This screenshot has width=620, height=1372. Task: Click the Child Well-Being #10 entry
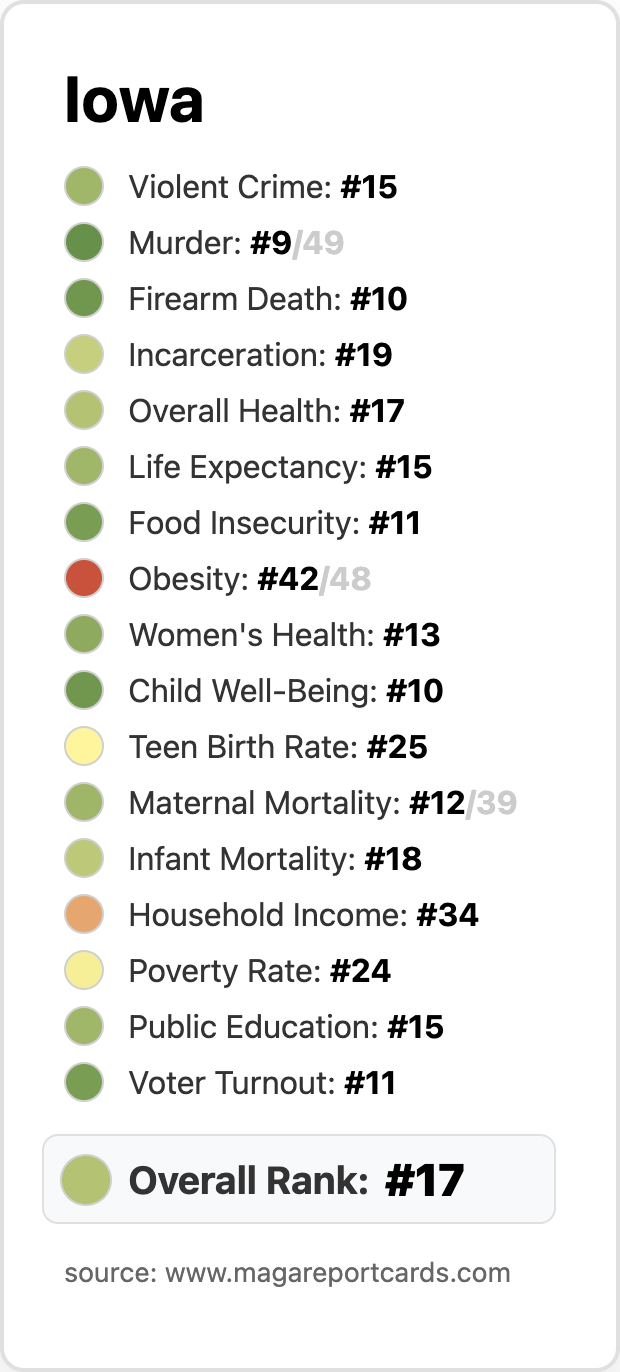pos(254,691)
